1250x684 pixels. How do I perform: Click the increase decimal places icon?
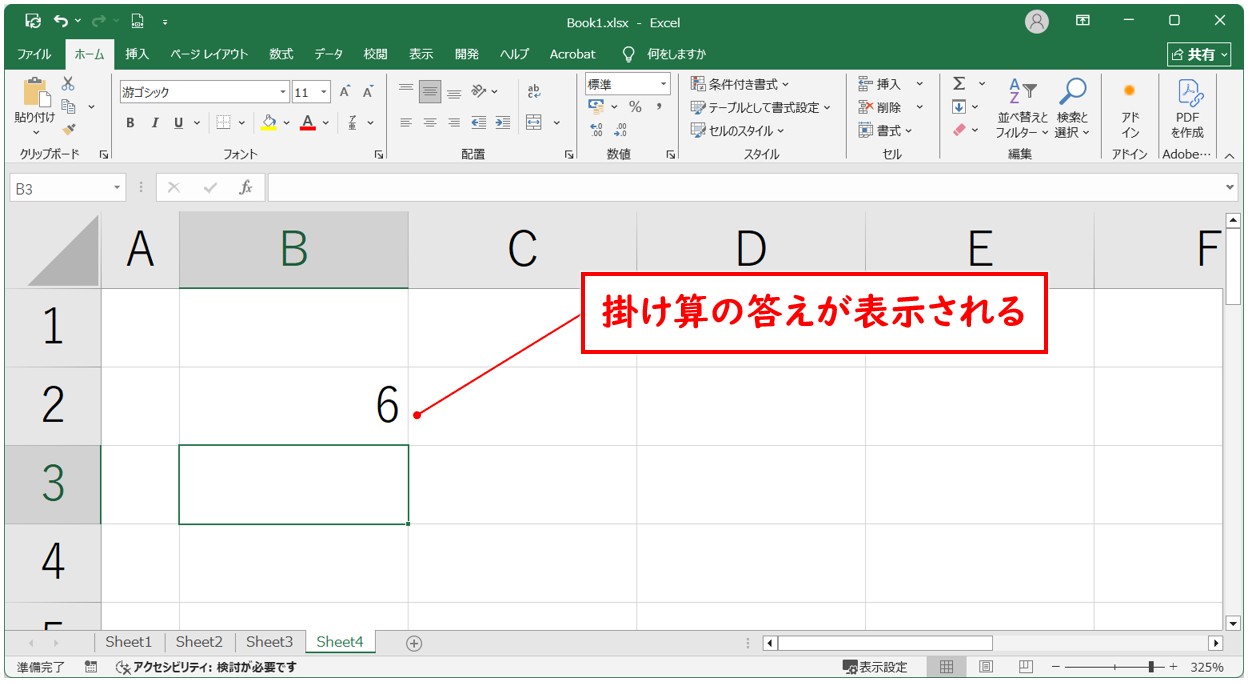pos(597,130)
